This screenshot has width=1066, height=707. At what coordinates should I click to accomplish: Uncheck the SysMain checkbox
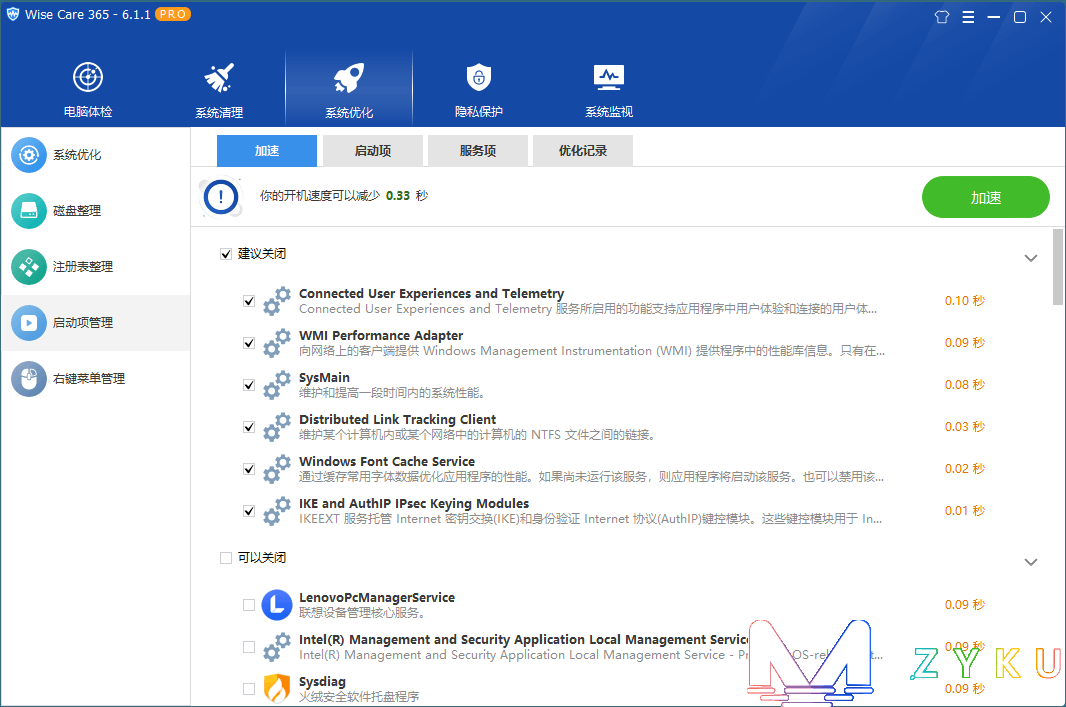pyautogui.click(x=249, y=385)
